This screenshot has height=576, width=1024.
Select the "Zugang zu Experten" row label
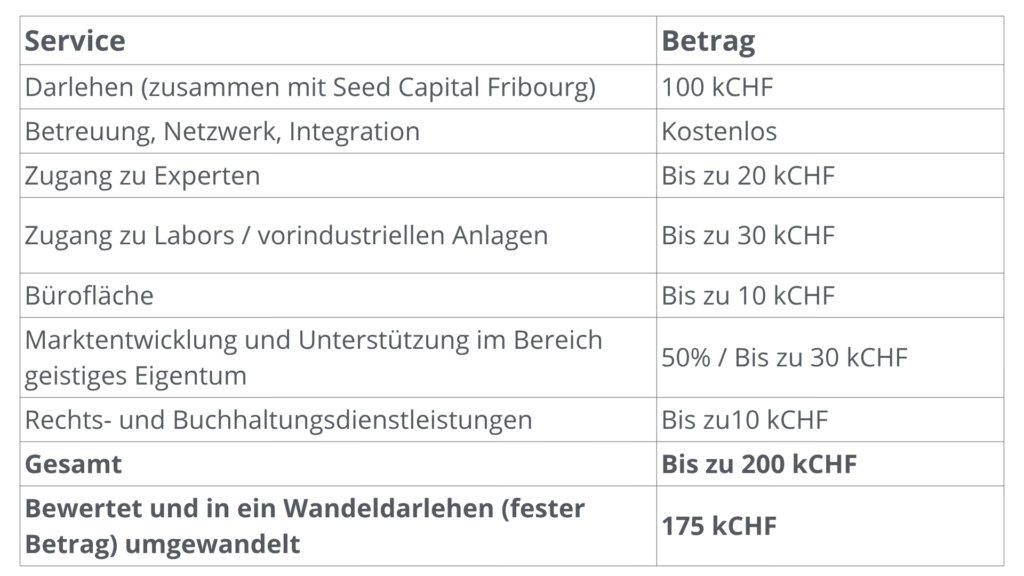142,176
